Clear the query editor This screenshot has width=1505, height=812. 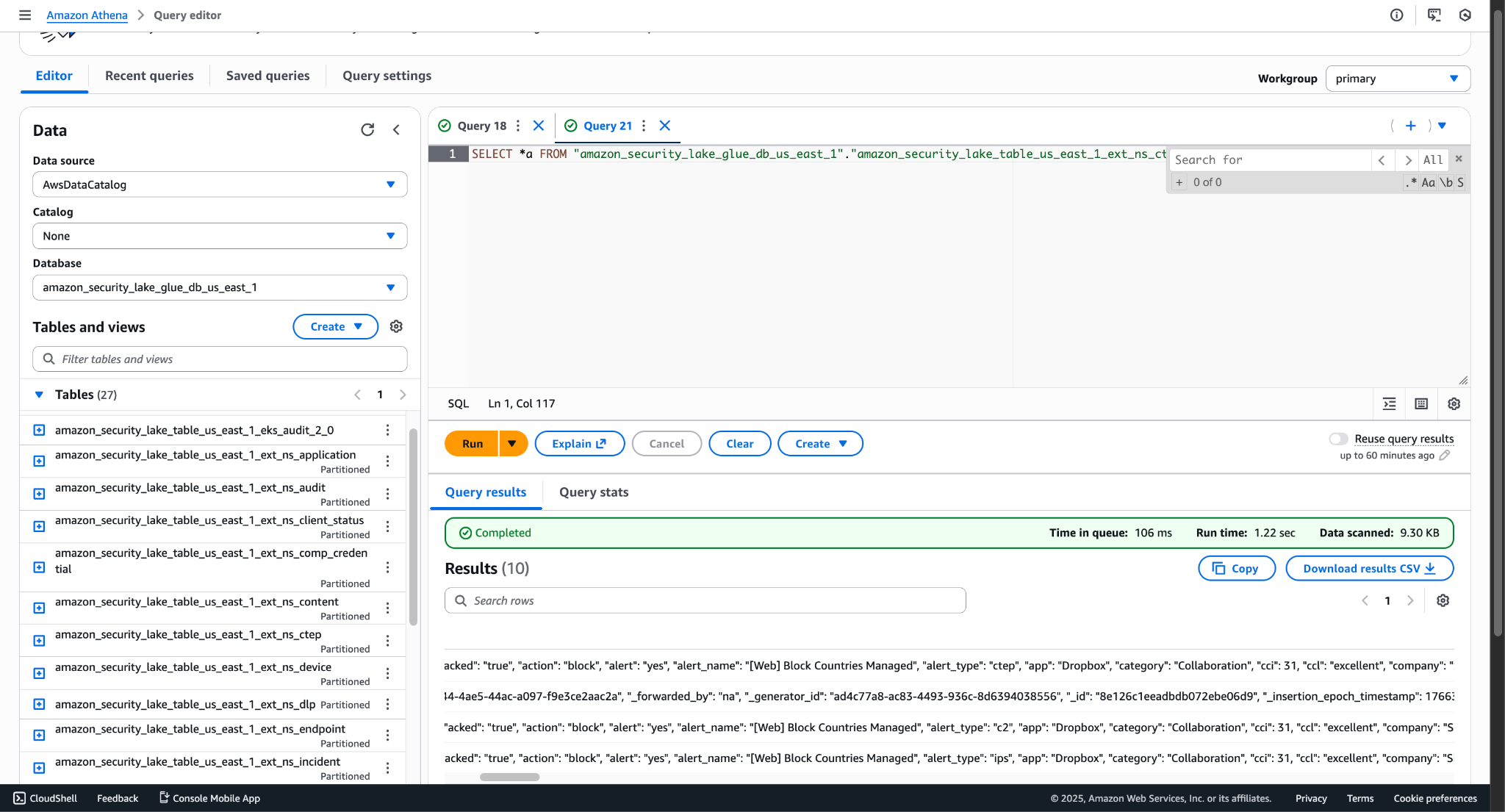coord(739,443)
